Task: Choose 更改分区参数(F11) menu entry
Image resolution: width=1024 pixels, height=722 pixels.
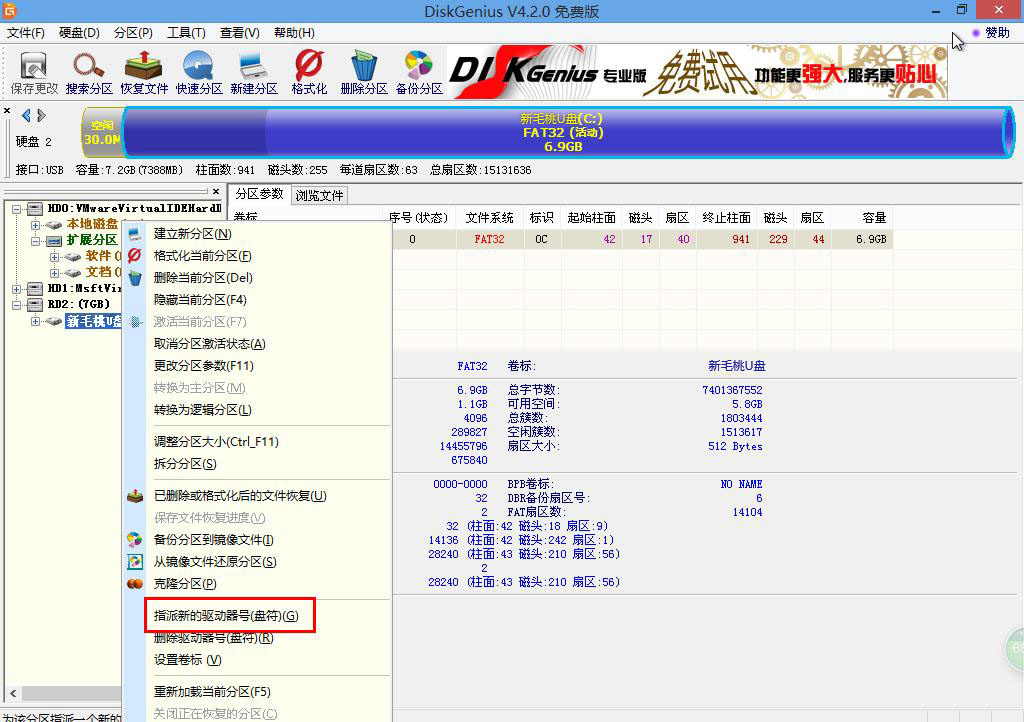Action: click(204, 366)
